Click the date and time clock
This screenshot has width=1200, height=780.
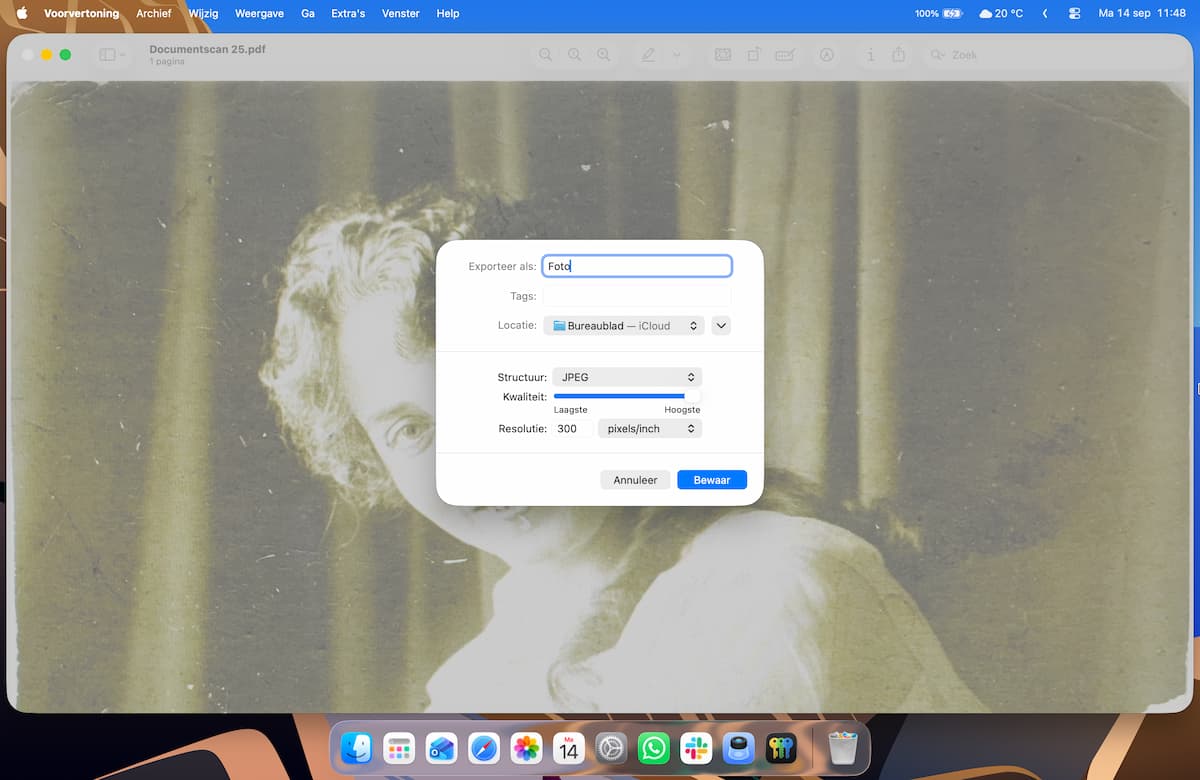(x=1142, y=14)
